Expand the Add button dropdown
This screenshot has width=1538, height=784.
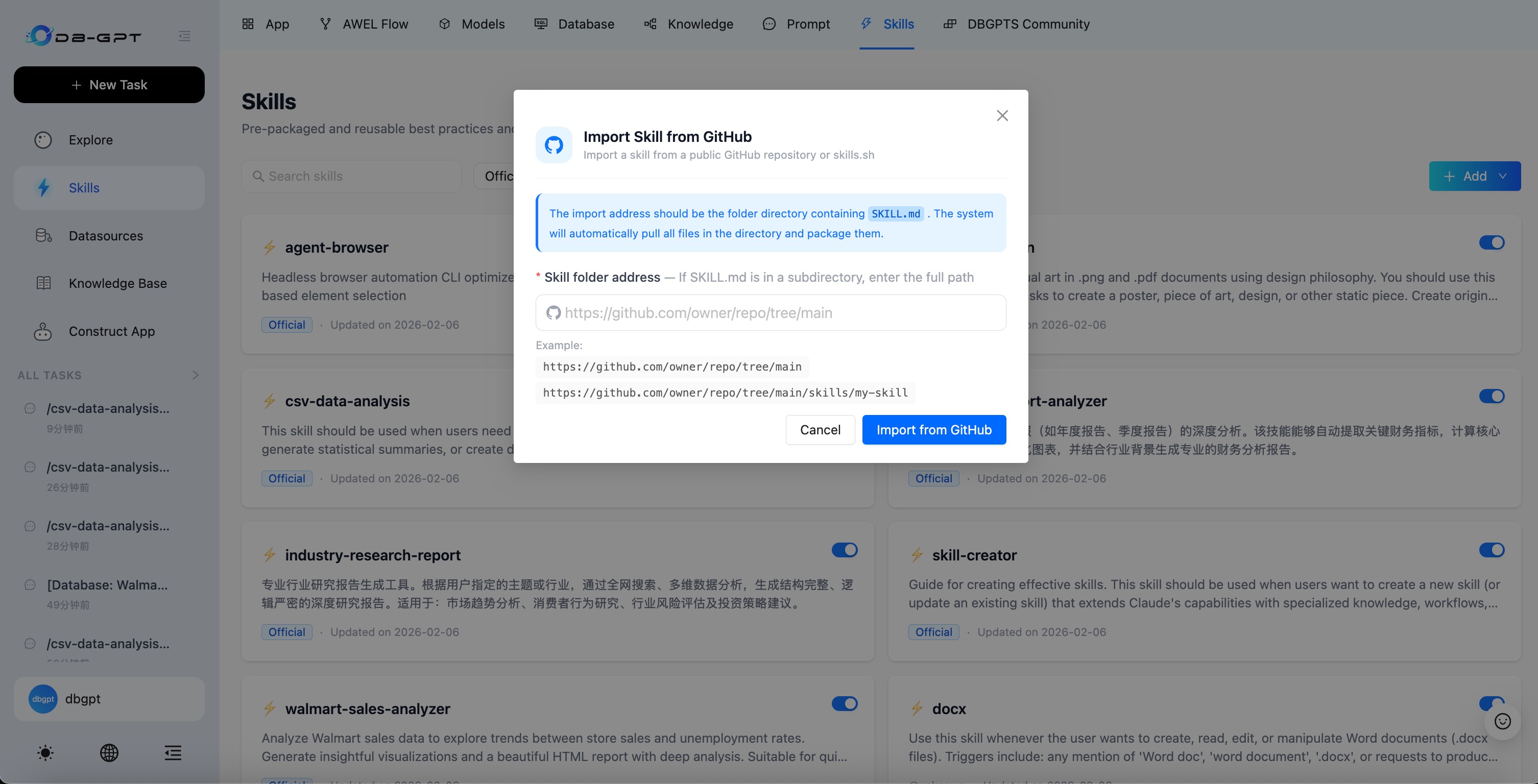point(1503,176)
